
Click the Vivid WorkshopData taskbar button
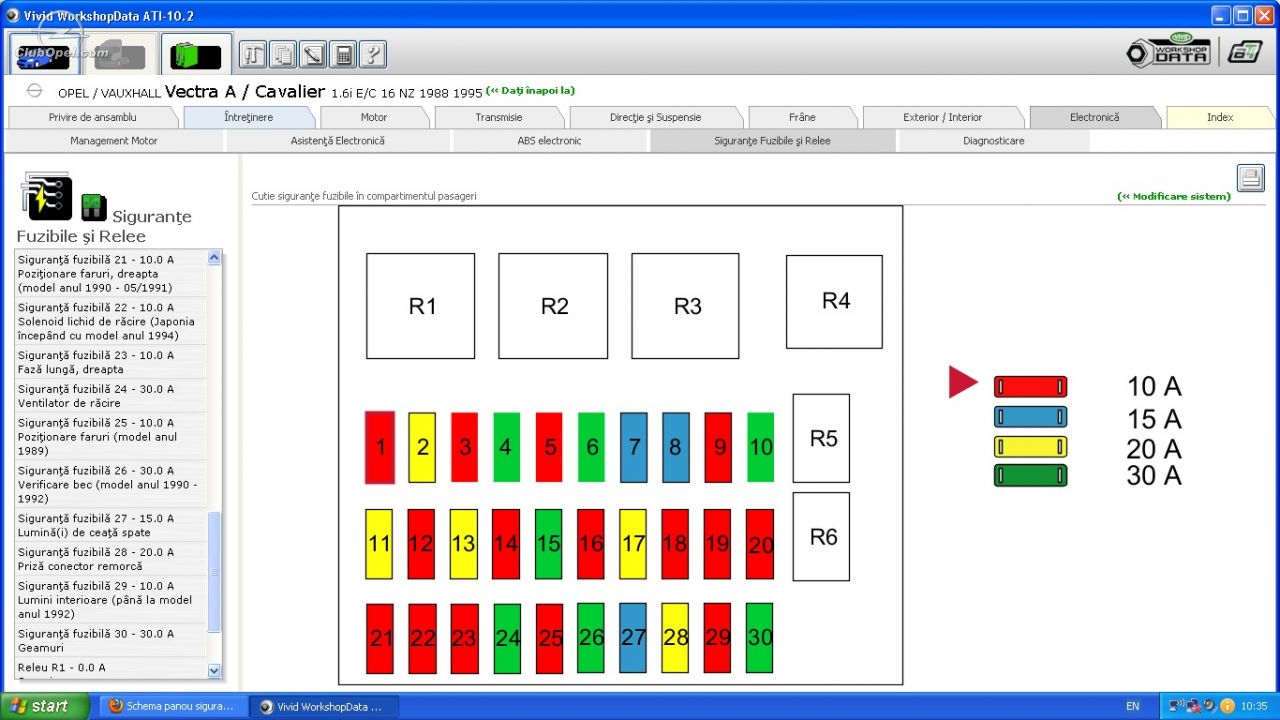[x=324, y=706]
